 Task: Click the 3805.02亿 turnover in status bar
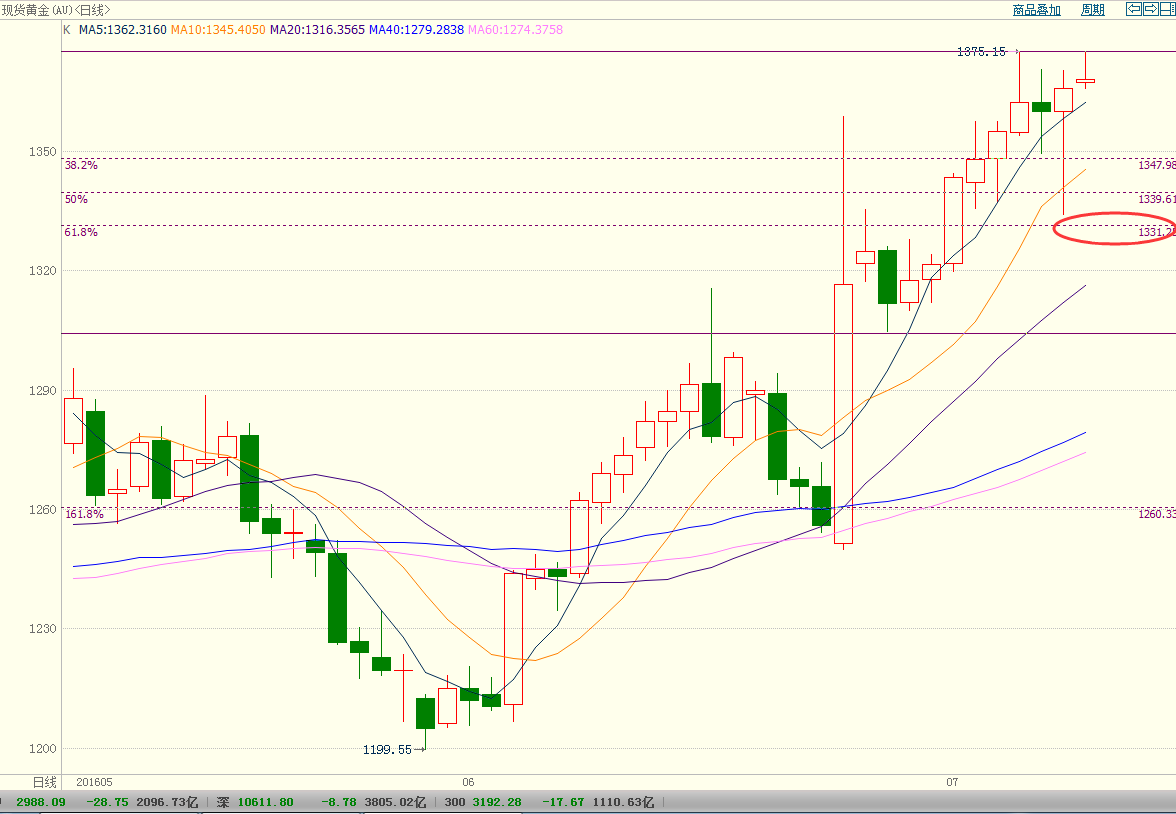click(395, 802)
